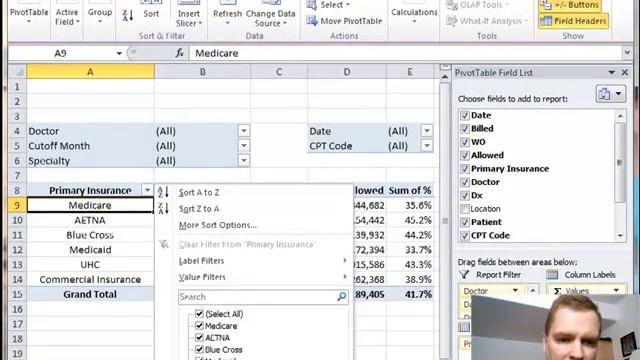
Task: Select column A header
Action: (x=90, y=72)
